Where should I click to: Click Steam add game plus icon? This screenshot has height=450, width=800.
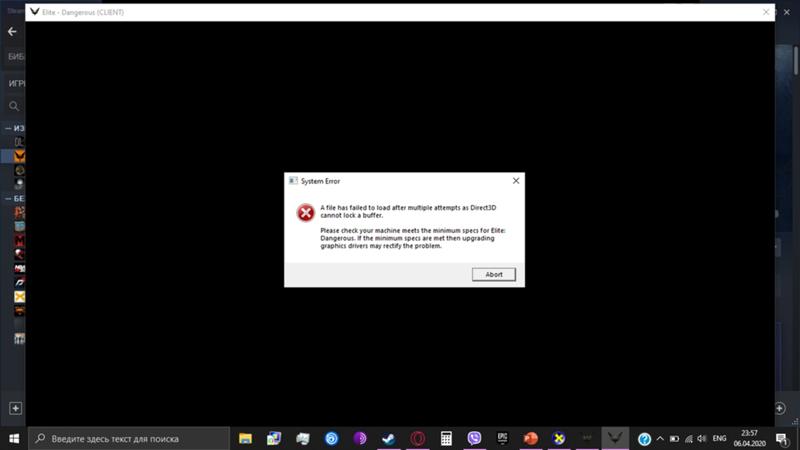tap(15, 408)
